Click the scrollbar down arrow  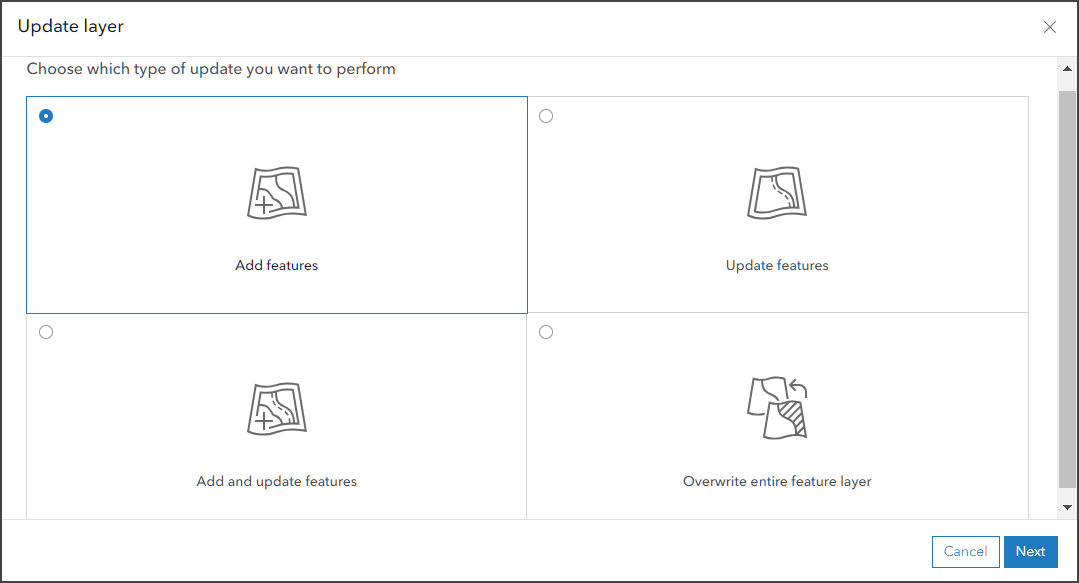[1067, 508]
